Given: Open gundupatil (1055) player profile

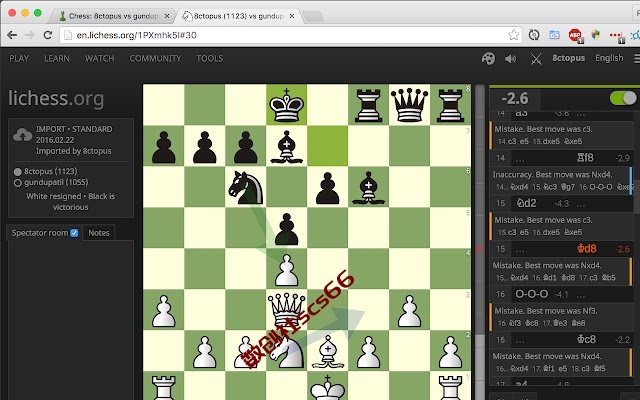Looking at the screenshot, I should pos(56,182).
